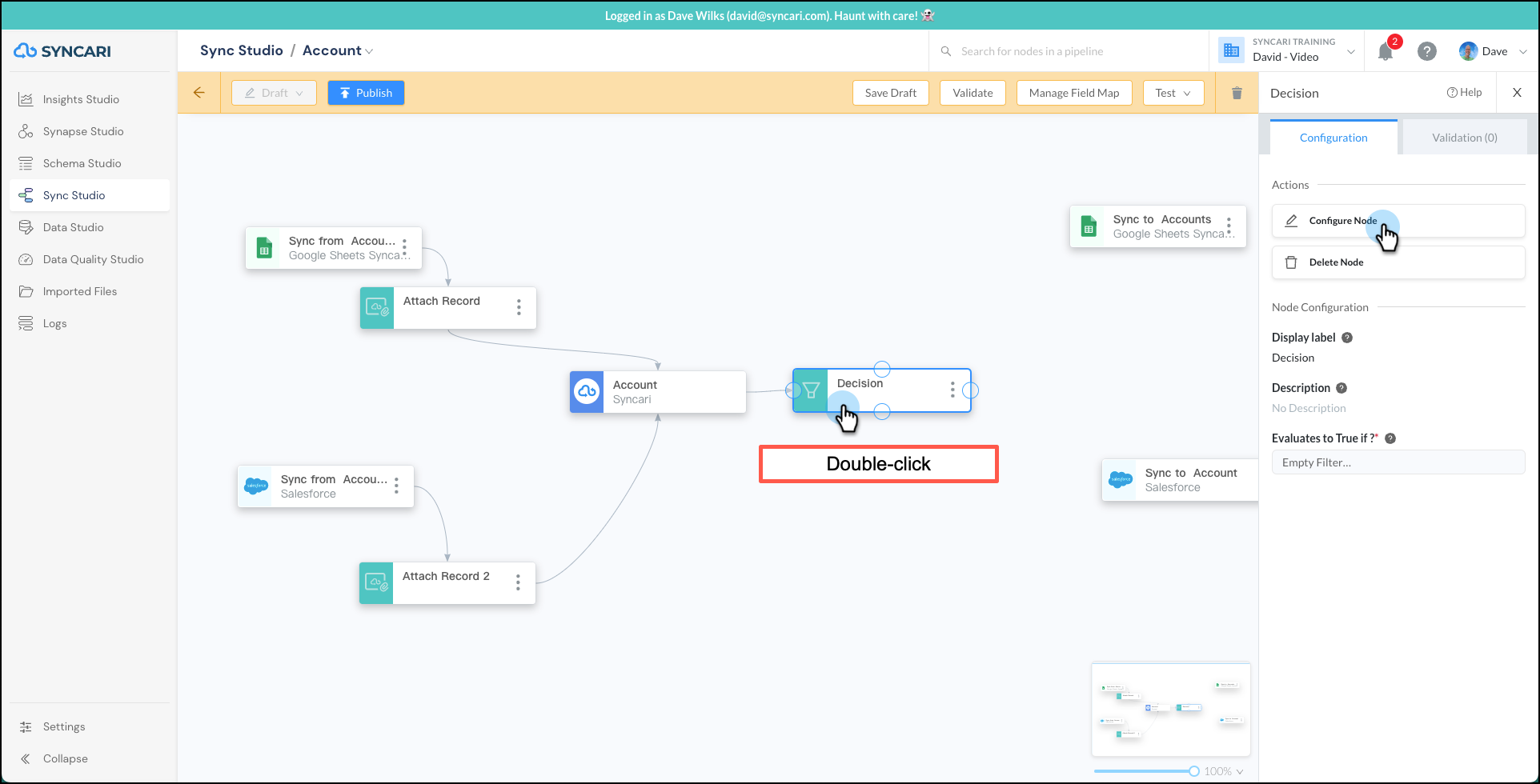Select Salesforce Sync from node icon
The height and width of the screenshot is (784, 1540).
pyautogui.click(x=256, y=486)
